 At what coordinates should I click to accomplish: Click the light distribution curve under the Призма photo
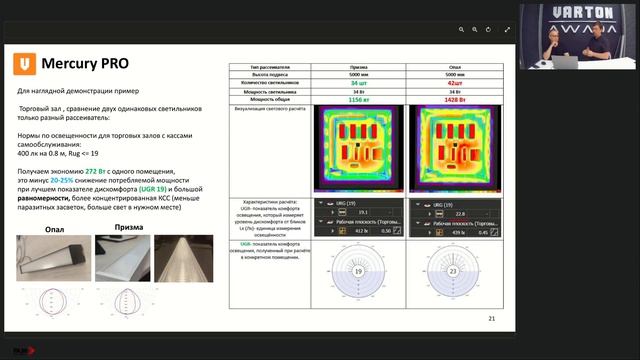tap(127, 303)
